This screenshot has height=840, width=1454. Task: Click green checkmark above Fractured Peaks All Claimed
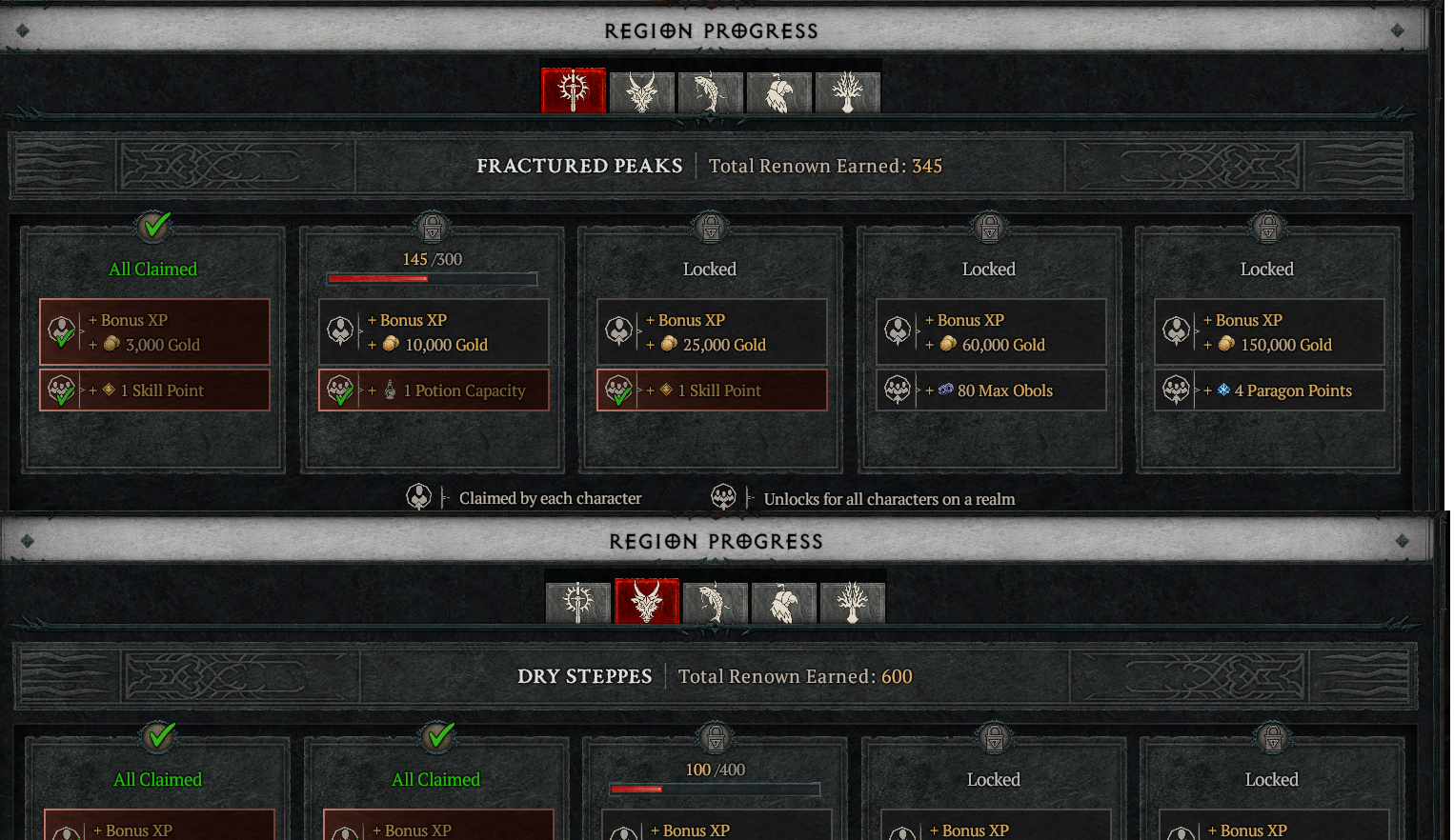[x=154, y=227]
